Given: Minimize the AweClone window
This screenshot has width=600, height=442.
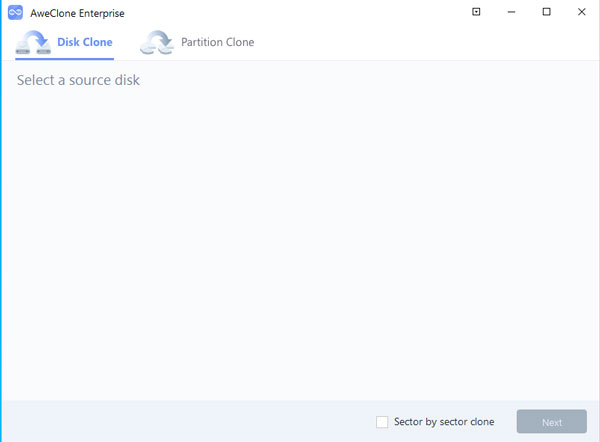Looking at the screenshot, I should (511, 12).
